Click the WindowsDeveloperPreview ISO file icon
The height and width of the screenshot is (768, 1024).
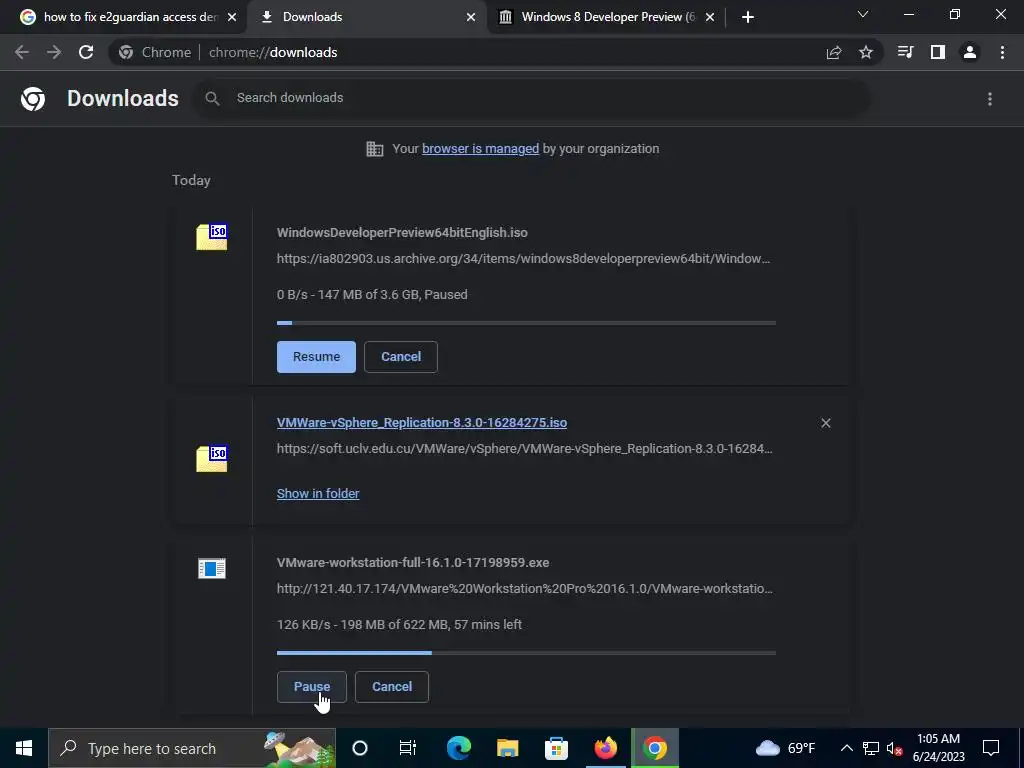(212, 237)
